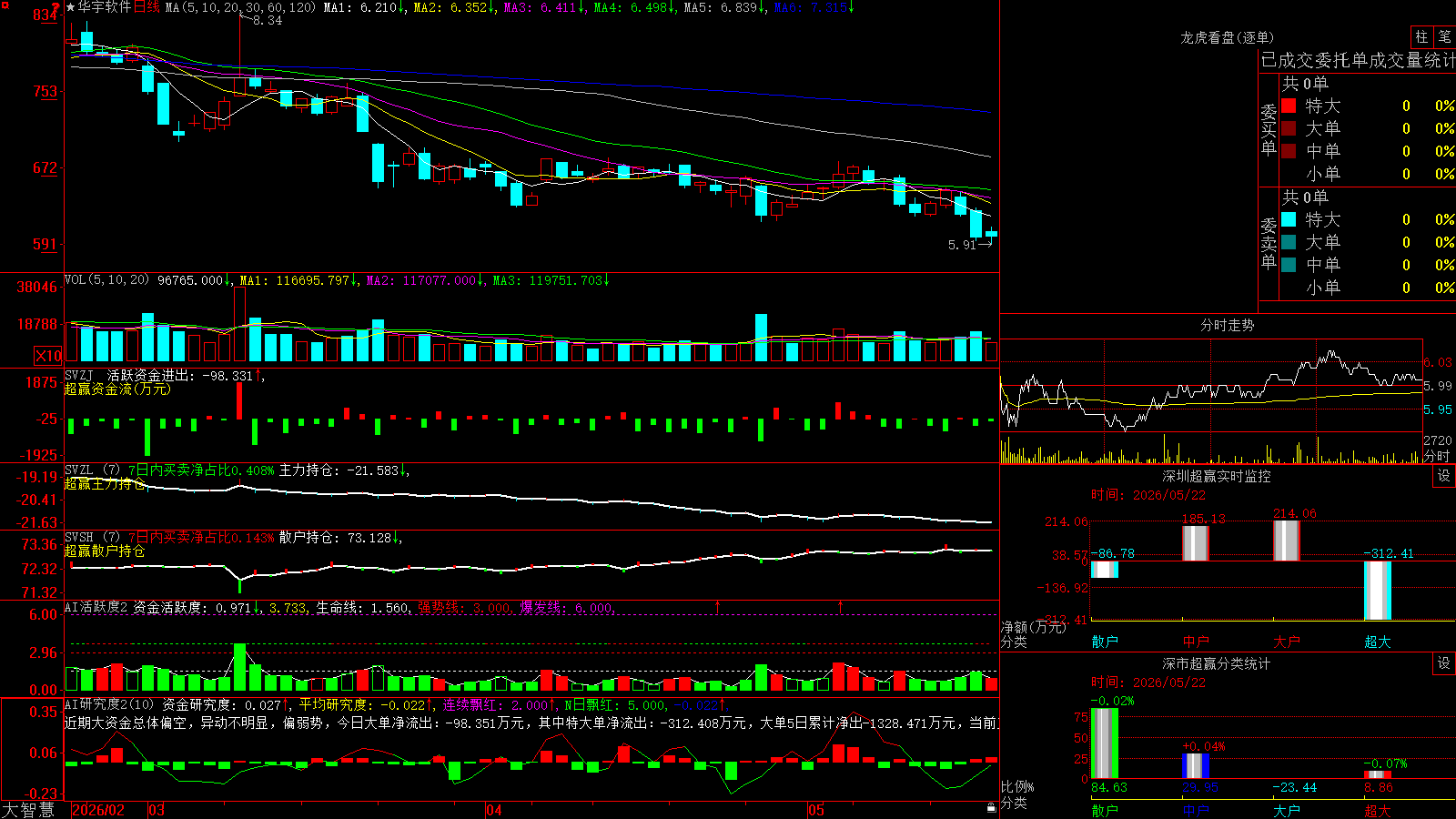Click the teal 中单 swatch under 委卖单
Viewport: 1456px width, 819px height.
click(1289, 265)
